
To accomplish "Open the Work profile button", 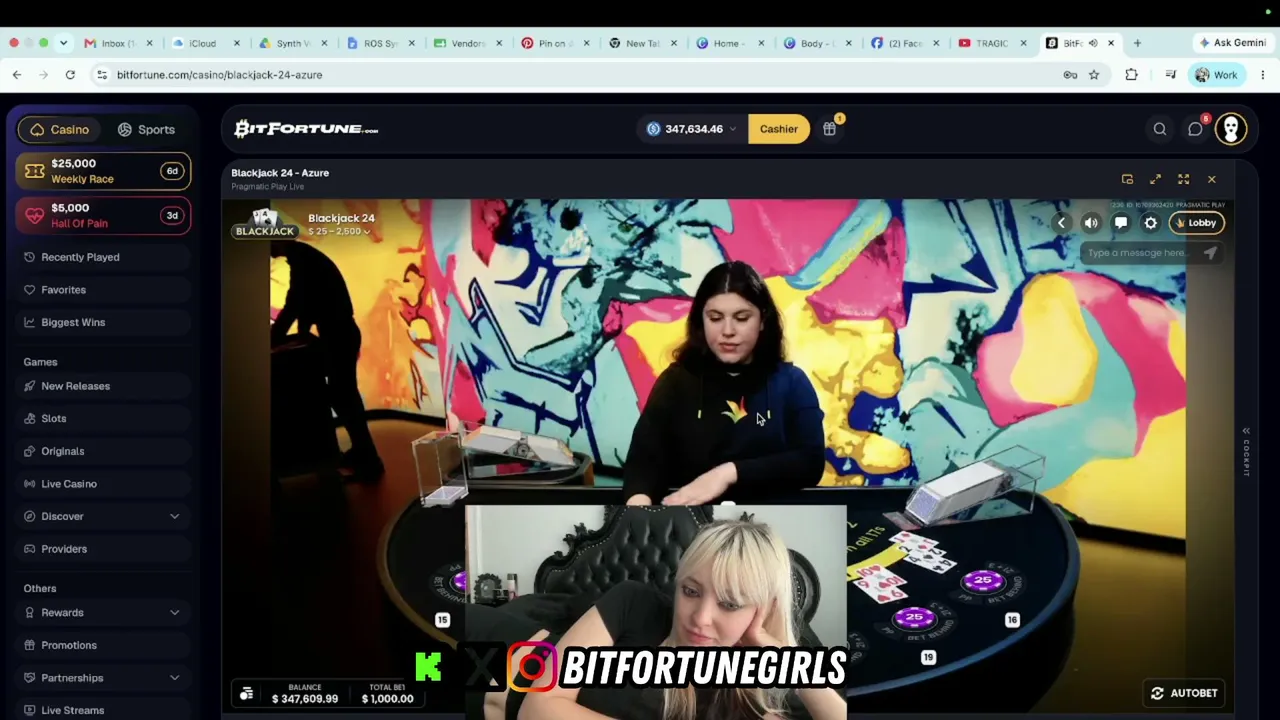I will 1216,75.
